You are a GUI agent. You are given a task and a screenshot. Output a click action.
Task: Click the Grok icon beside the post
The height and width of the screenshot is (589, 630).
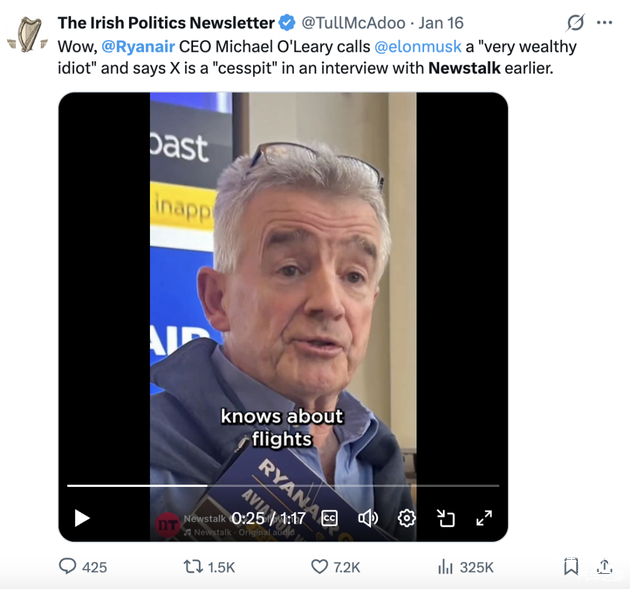pyautogui.click(x=575, y=22)
